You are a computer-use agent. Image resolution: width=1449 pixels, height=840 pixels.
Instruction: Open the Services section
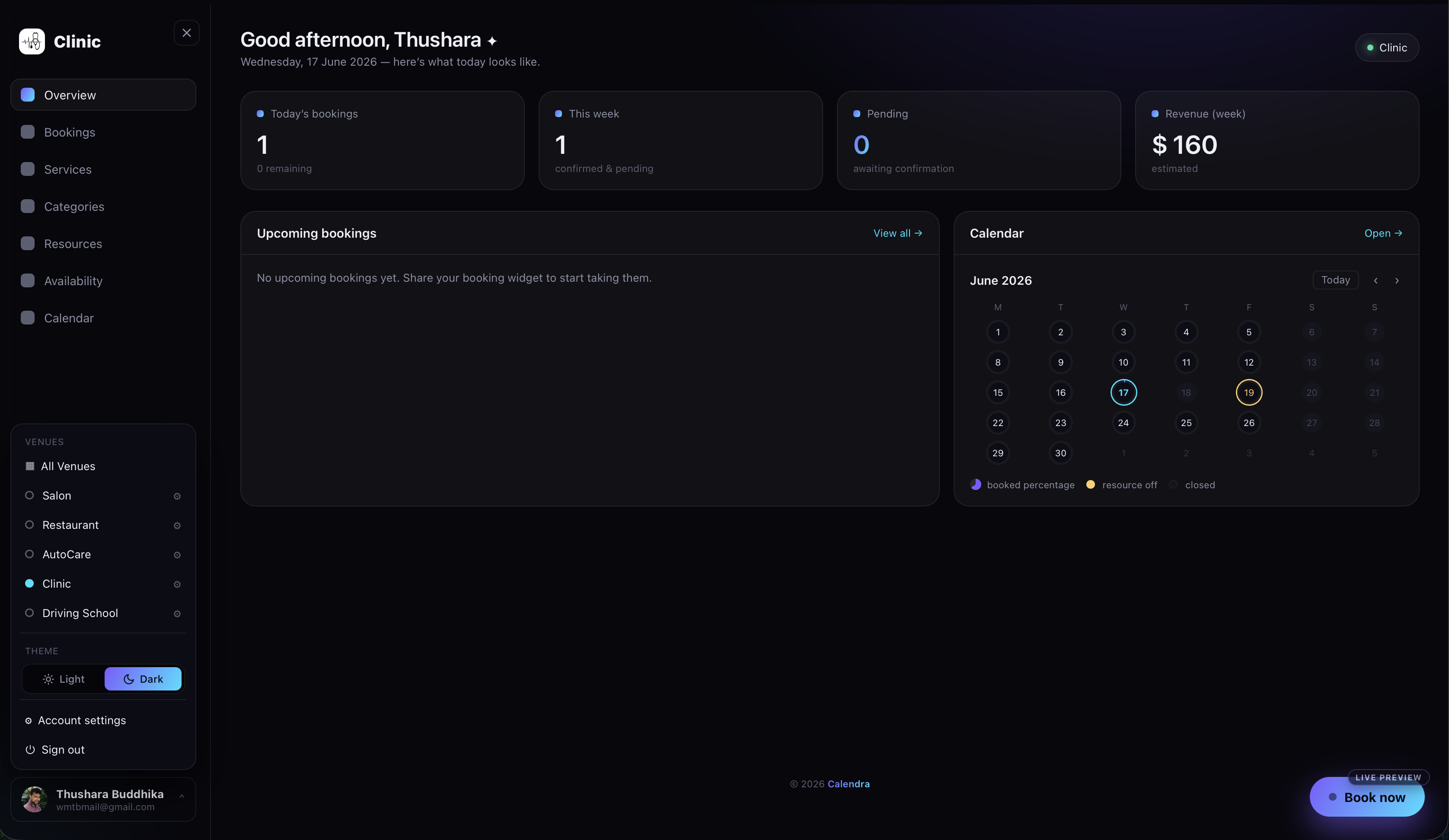pyautogui.click(x=103, y=169)
